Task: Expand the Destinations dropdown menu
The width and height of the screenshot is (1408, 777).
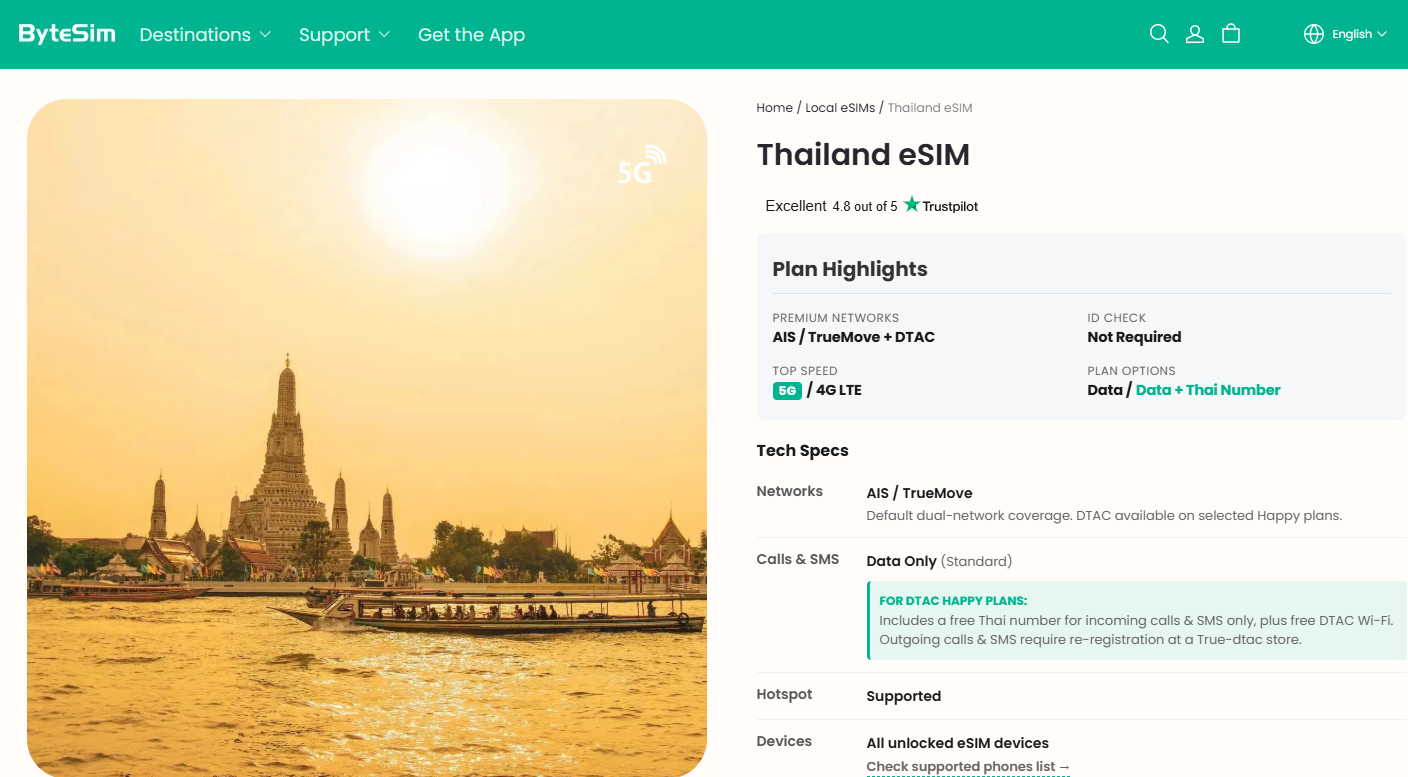Action: (205, 34)
